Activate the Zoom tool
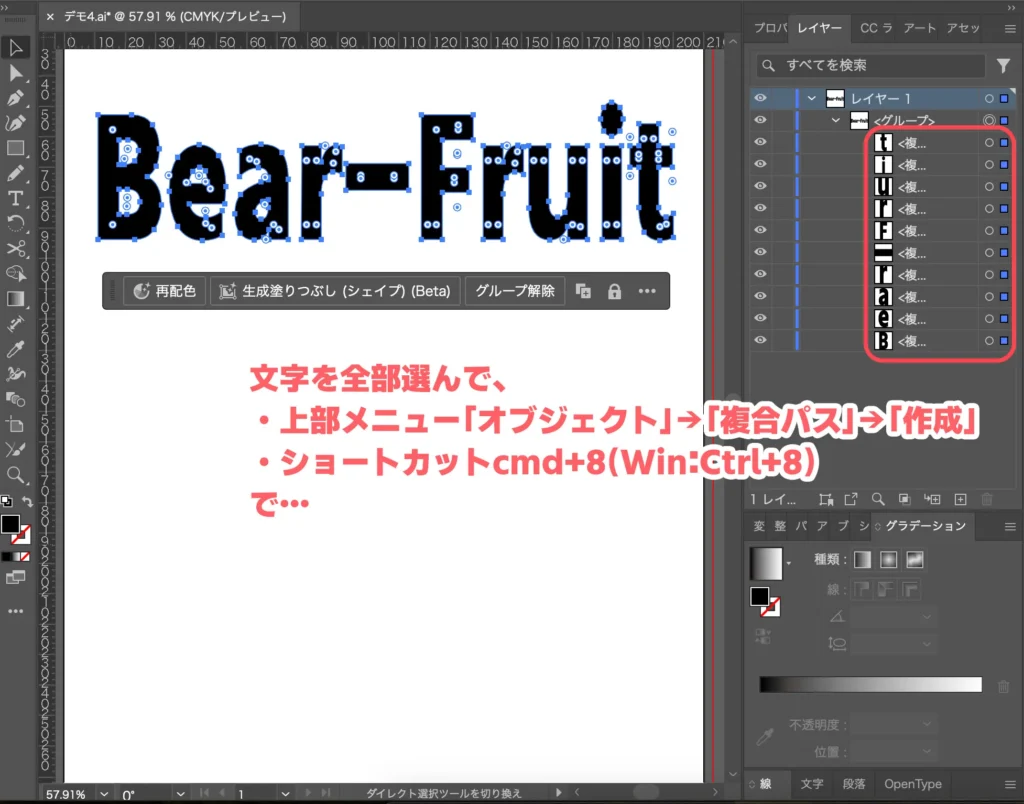Screen dimensions: 1024x804 pyautogui.click(x=16, y=474)
